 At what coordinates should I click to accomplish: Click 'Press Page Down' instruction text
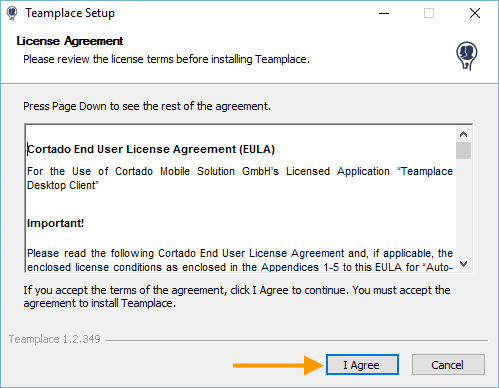147,106
